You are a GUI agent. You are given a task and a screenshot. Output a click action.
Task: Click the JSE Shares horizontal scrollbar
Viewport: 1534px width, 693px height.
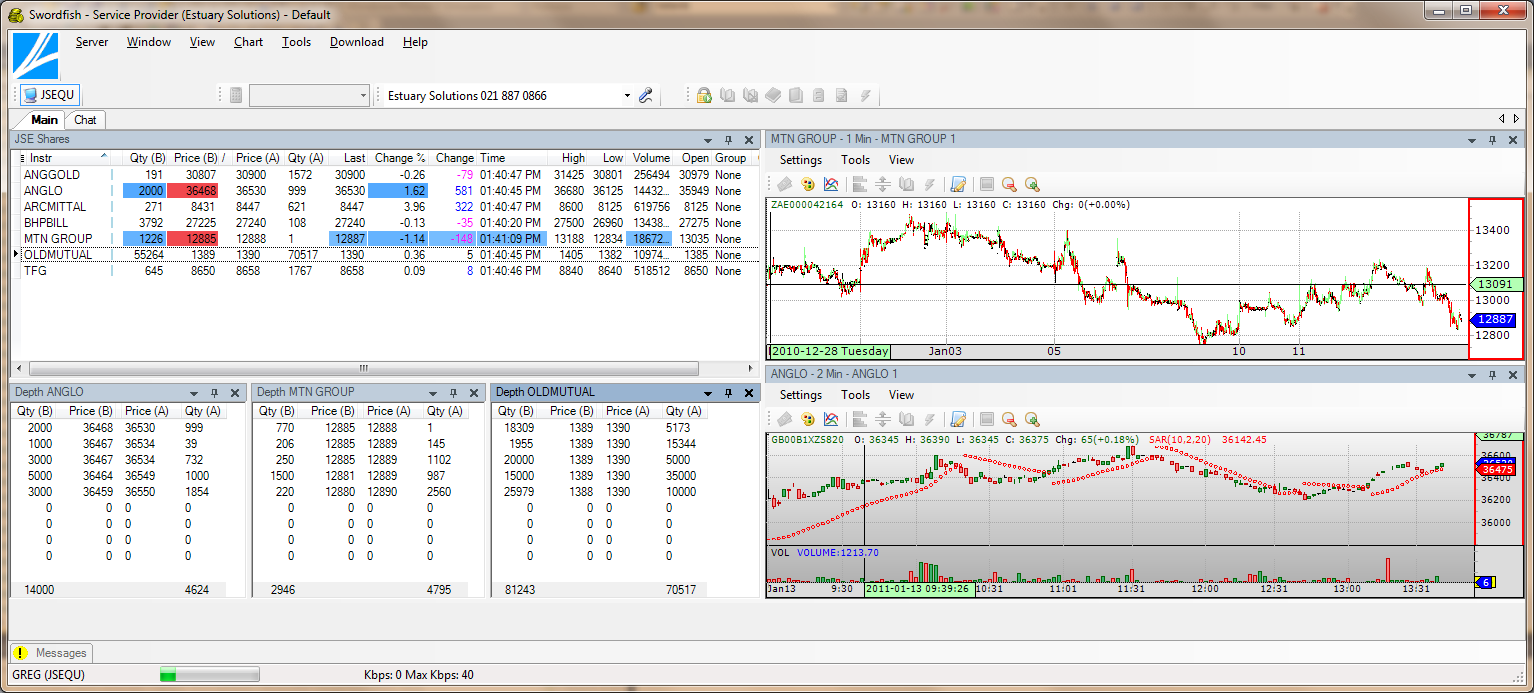click(x=364, y=368)
